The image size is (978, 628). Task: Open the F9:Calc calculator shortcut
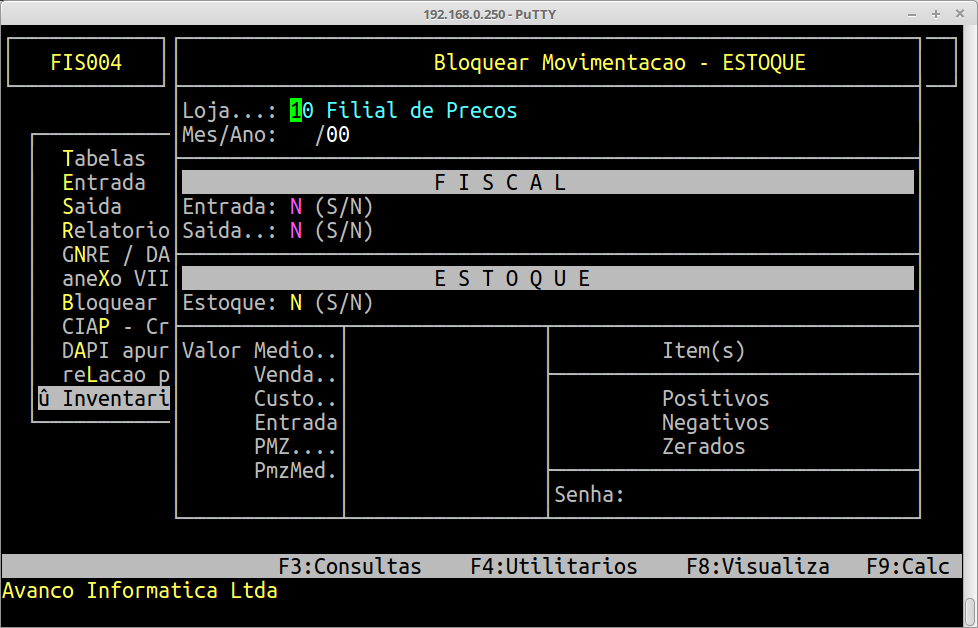908,566
